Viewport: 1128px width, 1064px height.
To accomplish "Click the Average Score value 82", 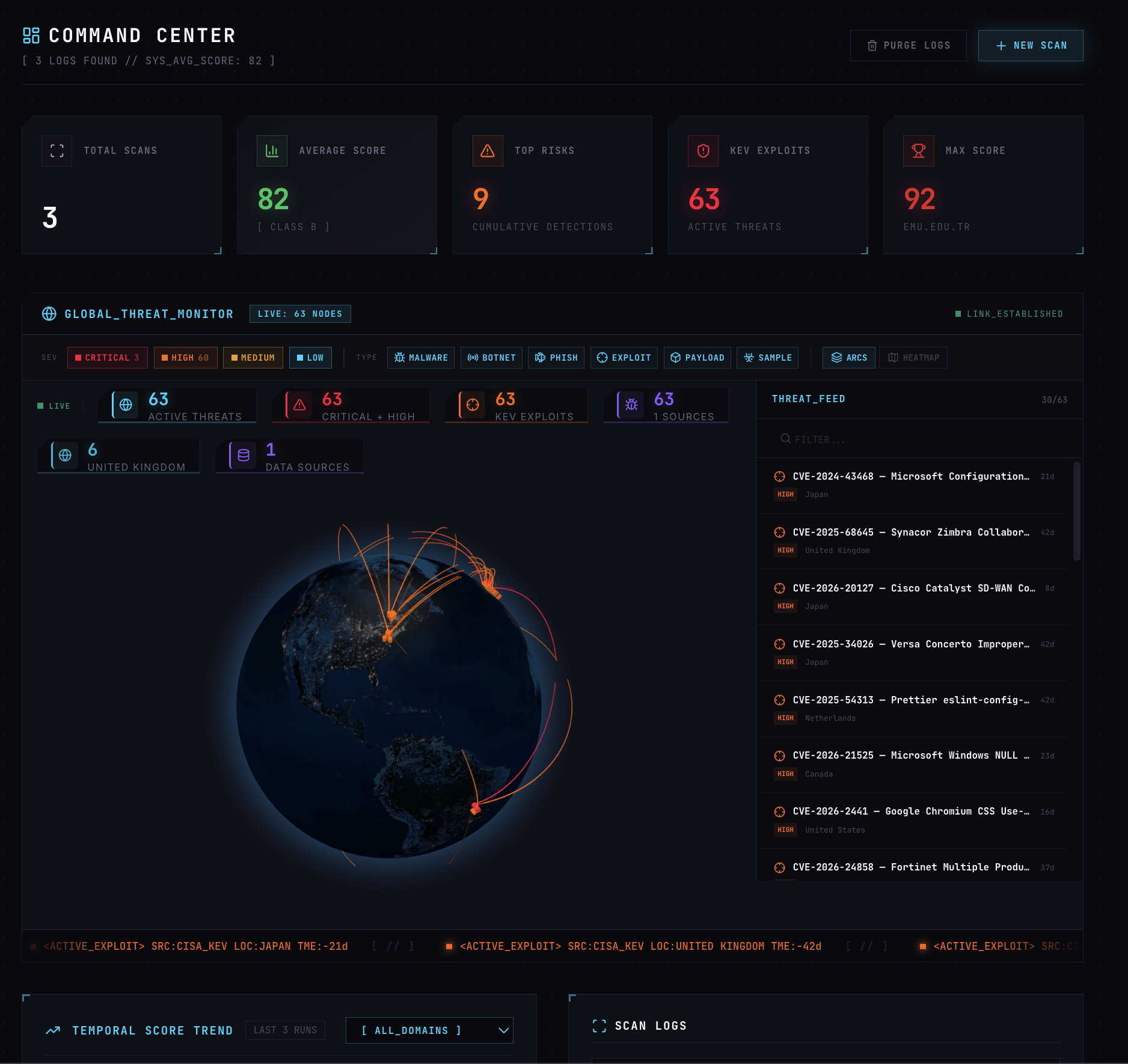I will pyautogui.click(x=274, y=199).
